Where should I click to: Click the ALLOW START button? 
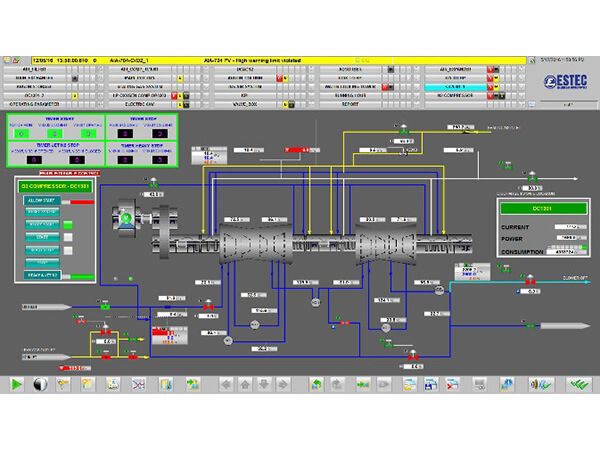pyautogui.click(x=42, y=200)
